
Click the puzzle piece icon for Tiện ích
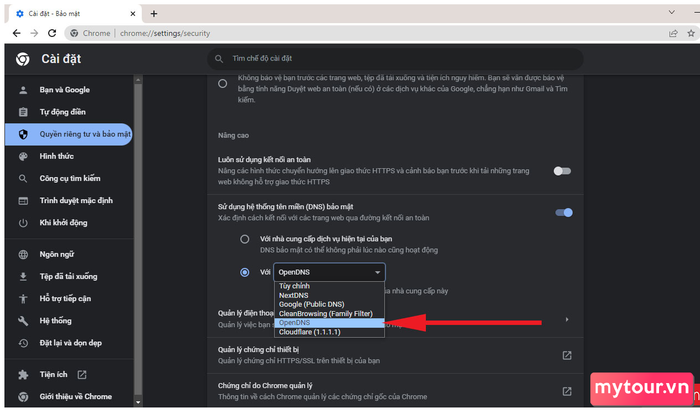pos(23,375)
